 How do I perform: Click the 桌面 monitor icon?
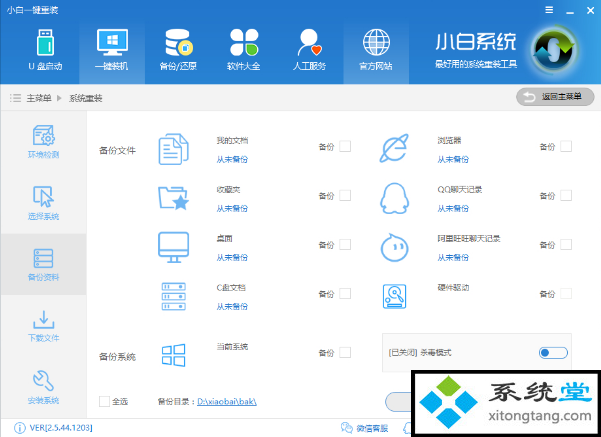(173, 247)
